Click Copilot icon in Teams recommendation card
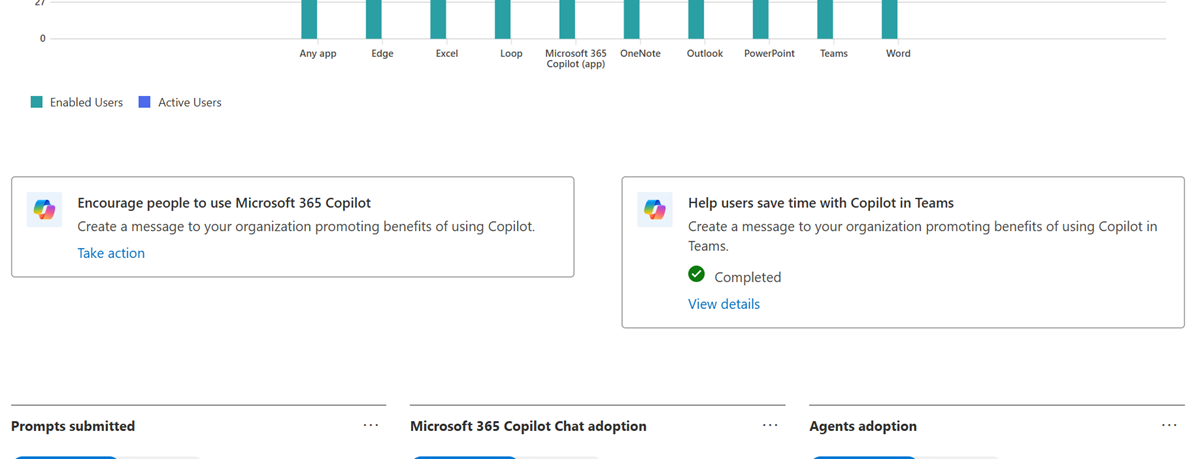1200x459 pixels. [x=655, y=210]
